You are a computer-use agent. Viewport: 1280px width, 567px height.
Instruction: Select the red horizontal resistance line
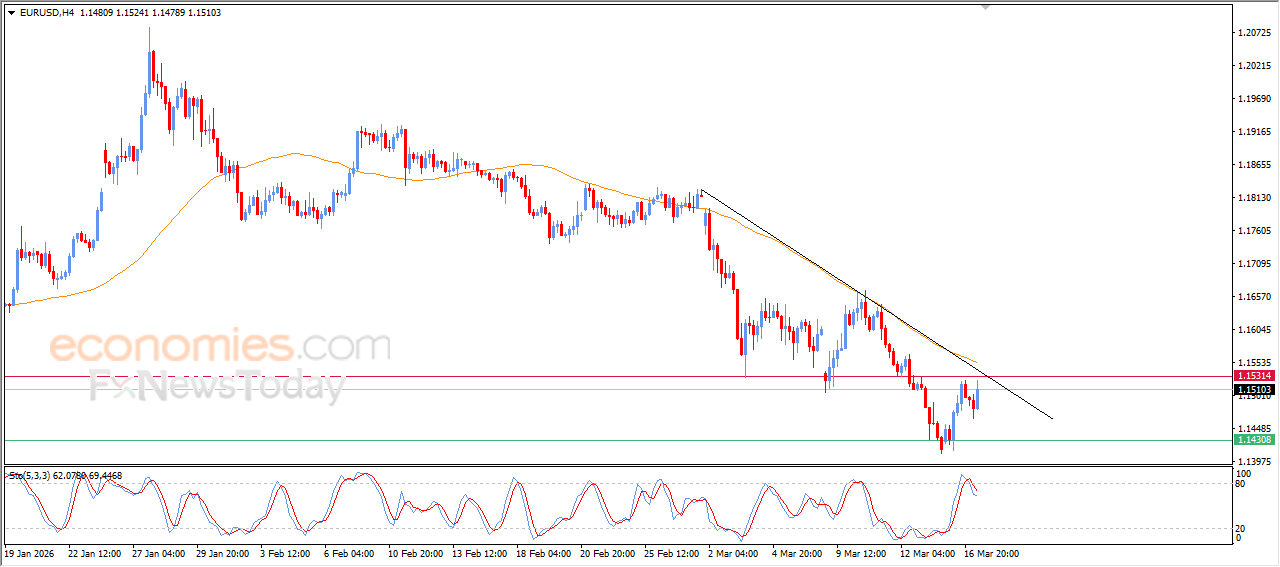point(617,376)
